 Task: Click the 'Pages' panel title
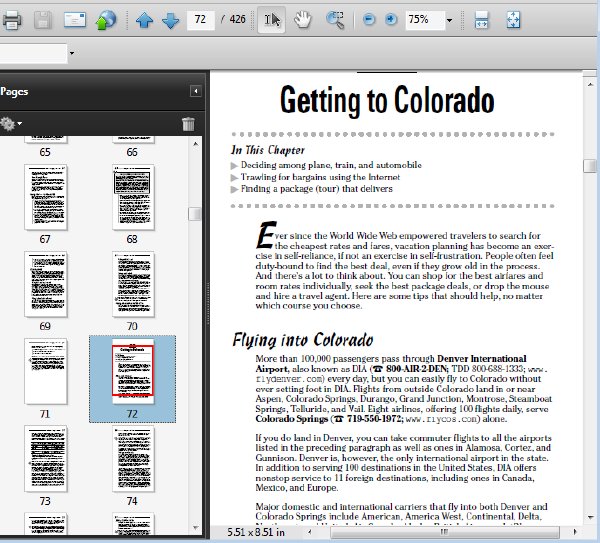click(14, 92)
